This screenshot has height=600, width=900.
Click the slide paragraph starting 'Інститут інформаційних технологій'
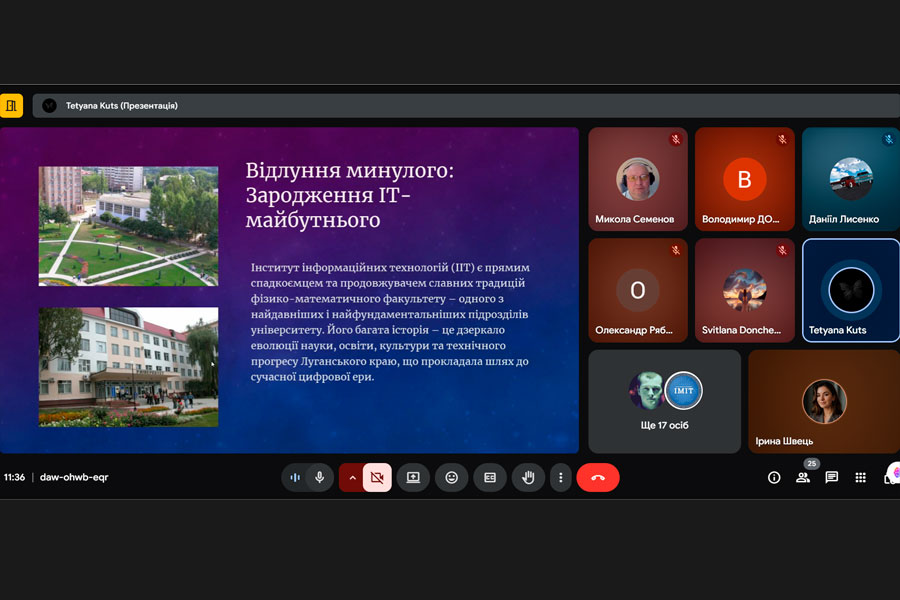pyautogui.click(x=390, y=322)
